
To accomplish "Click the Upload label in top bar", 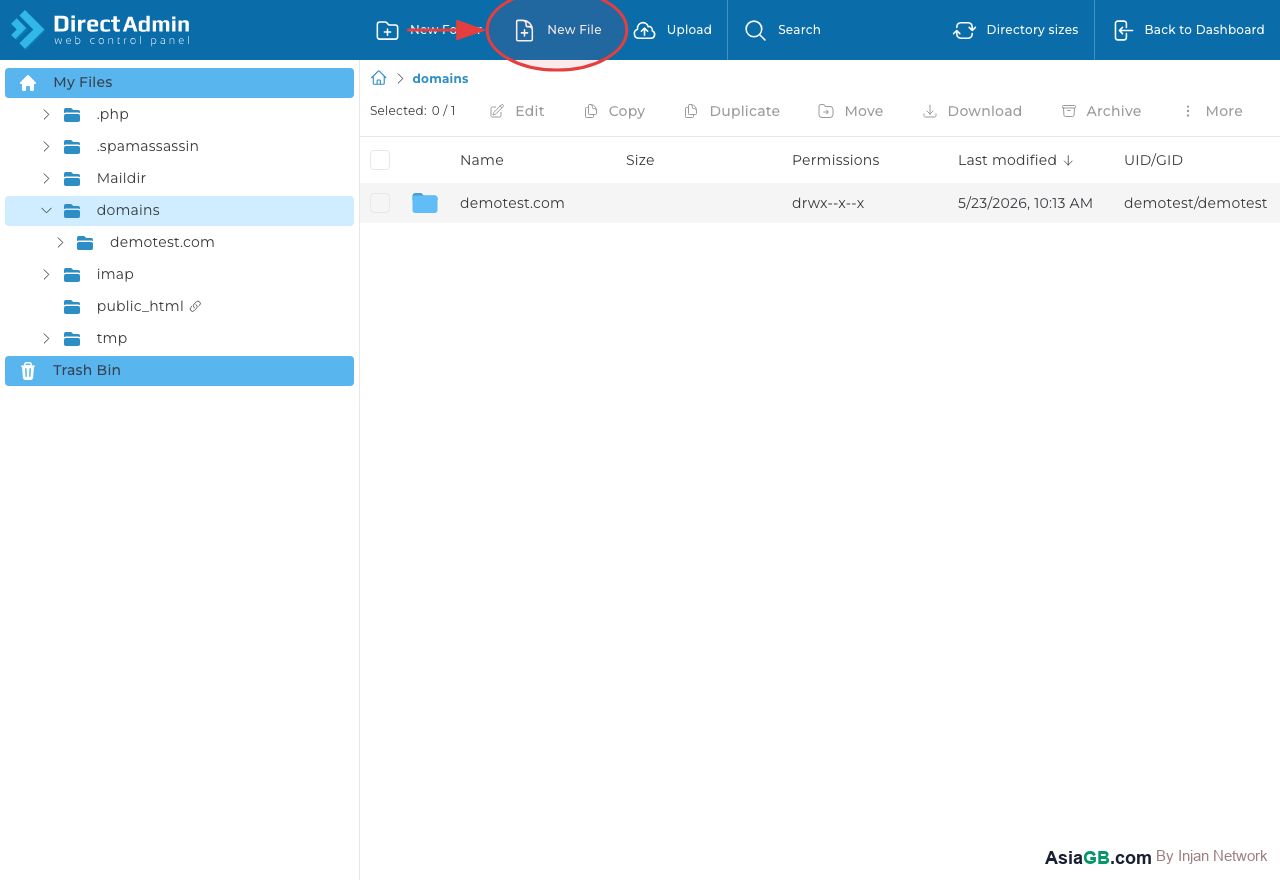I will point(689,30).
